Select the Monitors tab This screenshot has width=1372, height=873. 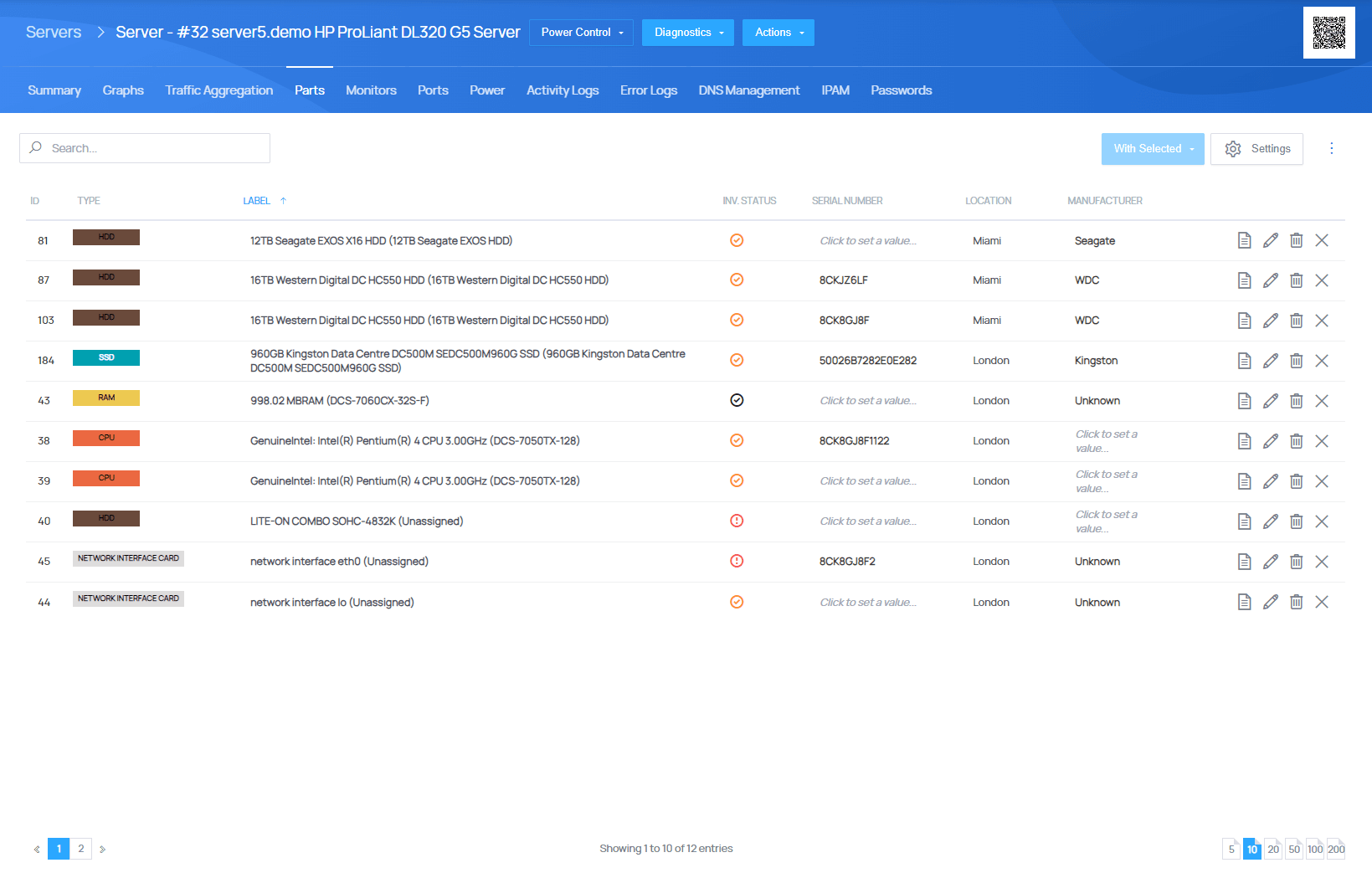click(371, 90)
